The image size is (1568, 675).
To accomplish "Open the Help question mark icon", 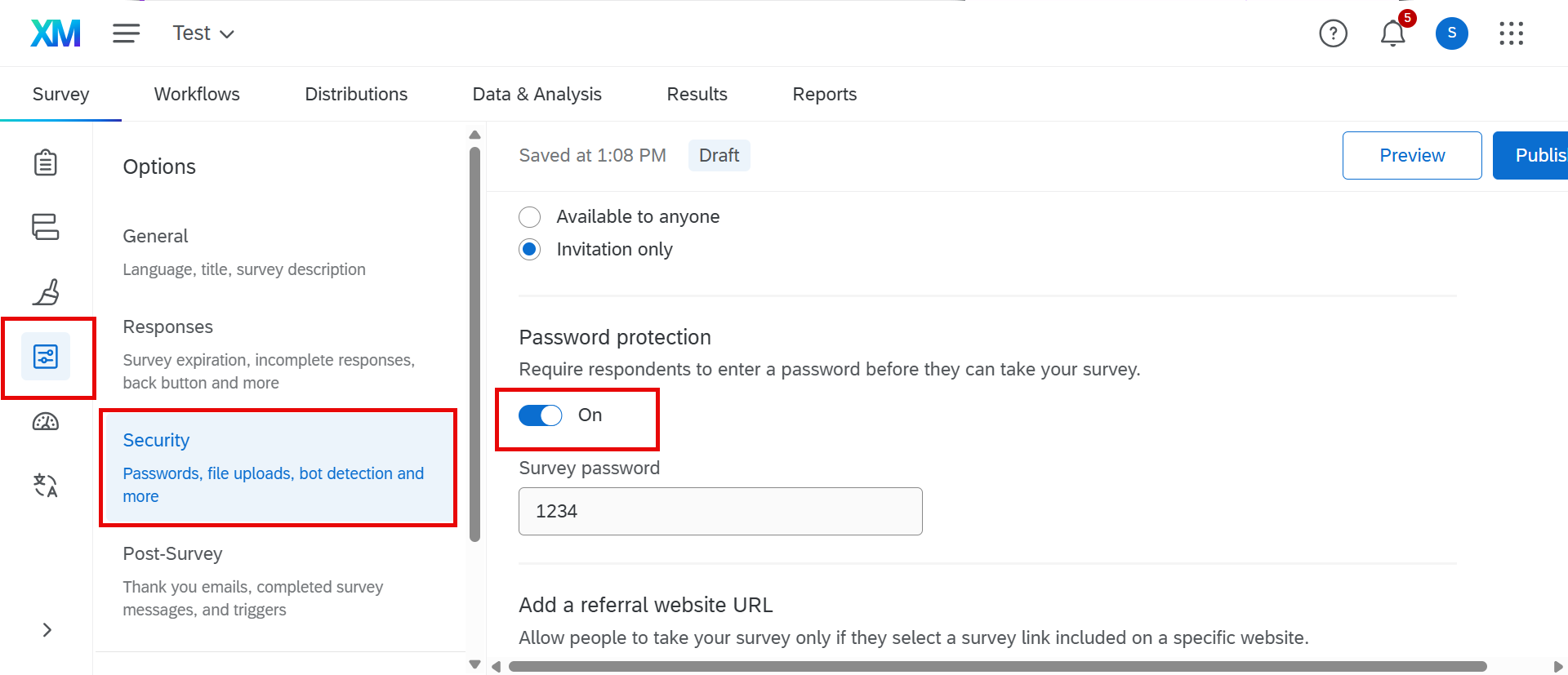I will 1333,33.
